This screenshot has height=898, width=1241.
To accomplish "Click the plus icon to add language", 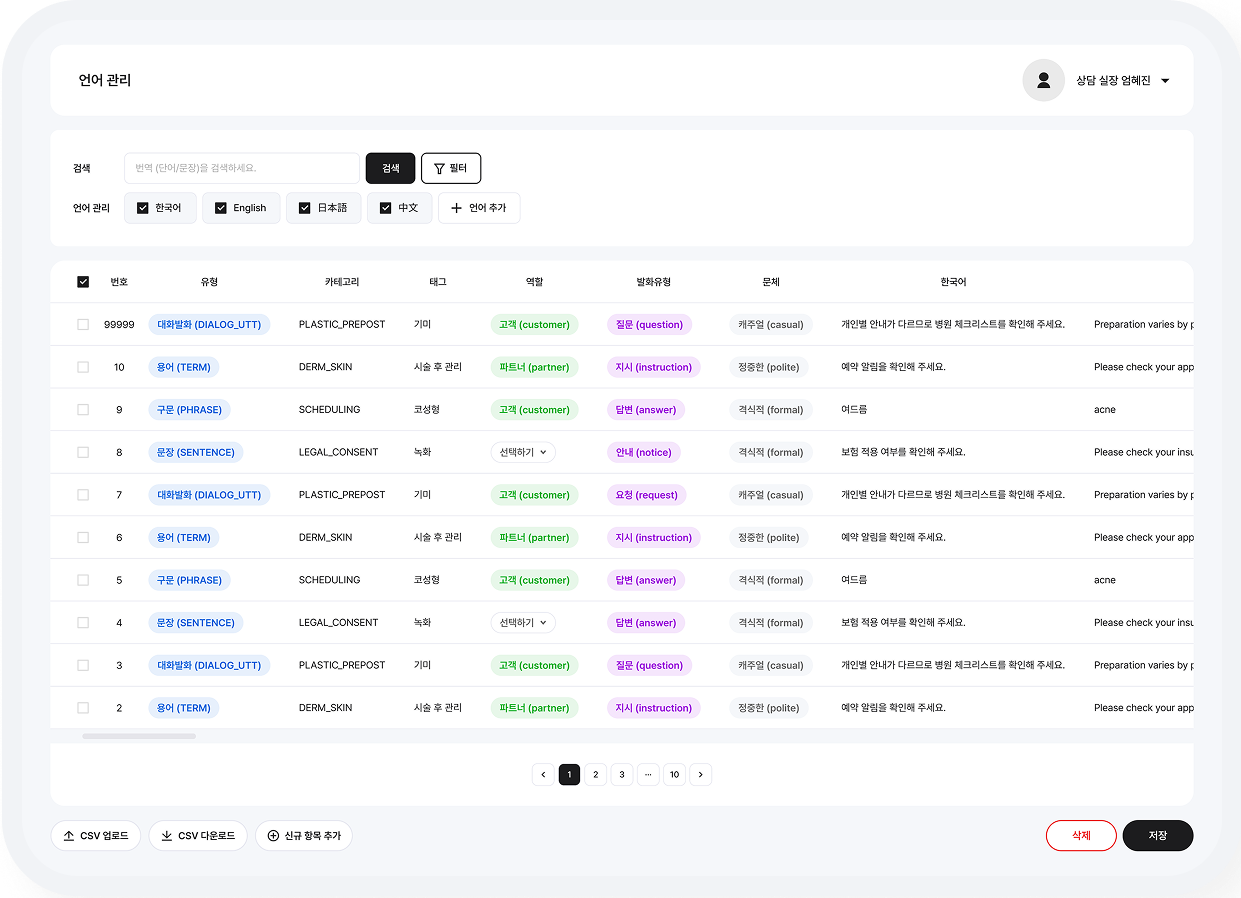I will click(x=457, y=208).
